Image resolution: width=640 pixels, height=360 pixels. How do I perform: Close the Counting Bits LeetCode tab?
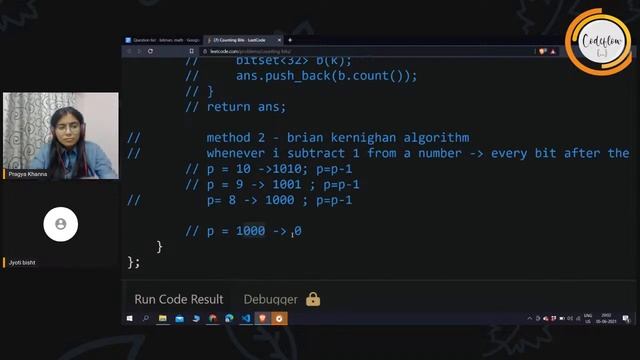(x=279, y=40)
